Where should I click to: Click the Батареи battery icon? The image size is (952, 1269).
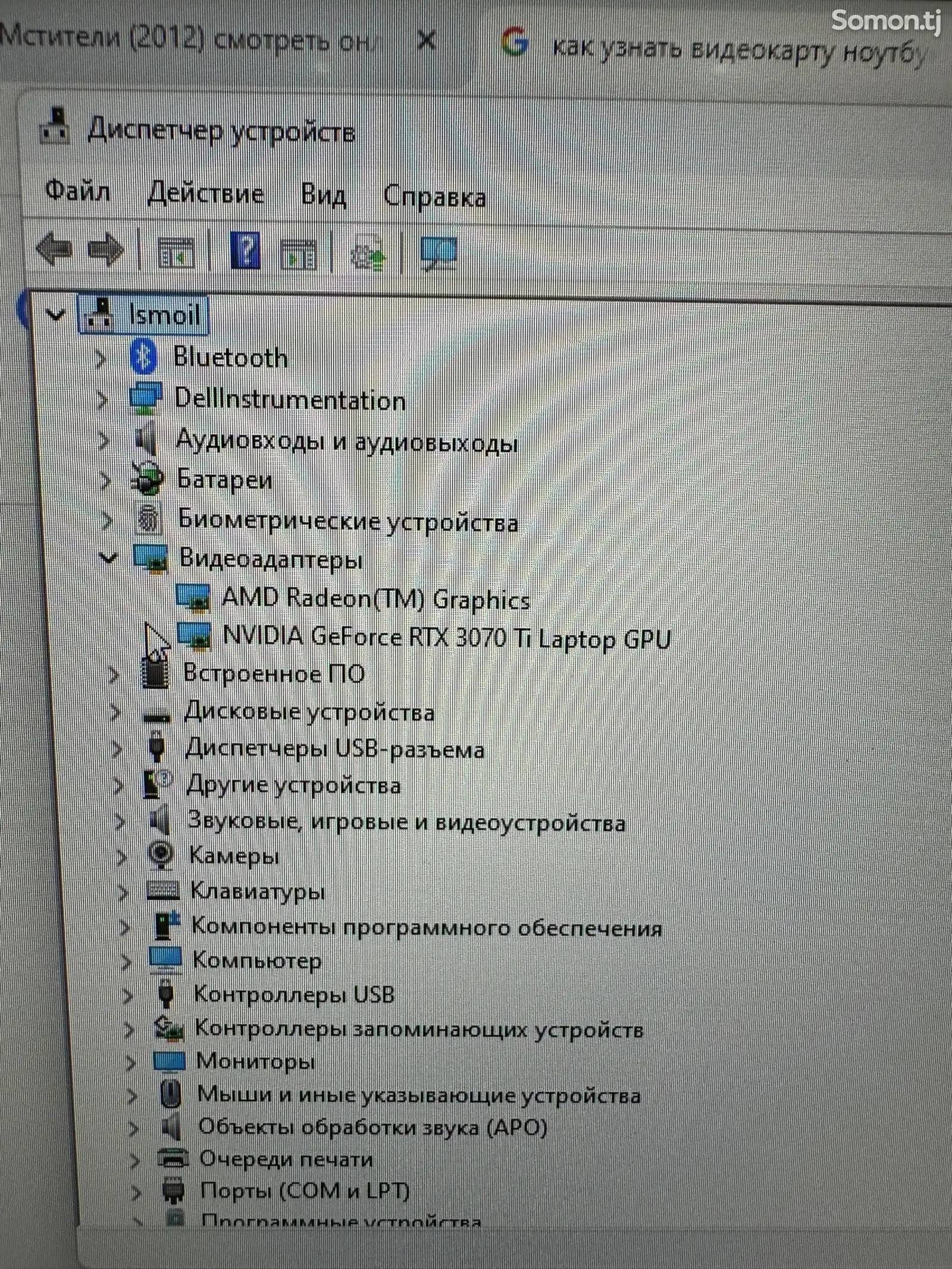pos(148,479)
